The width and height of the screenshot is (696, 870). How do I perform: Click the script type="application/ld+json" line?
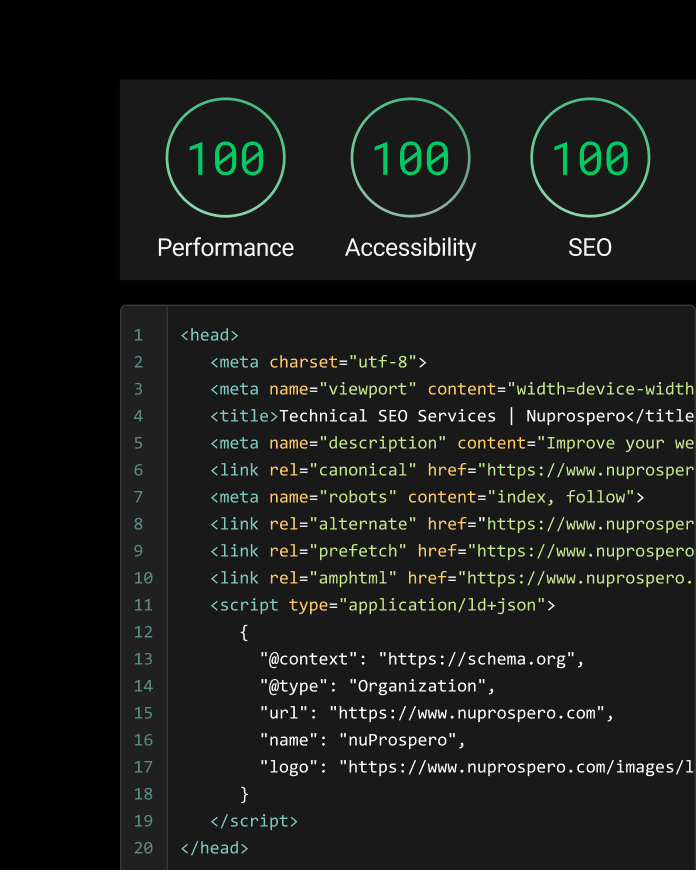(x=382, y=605)
